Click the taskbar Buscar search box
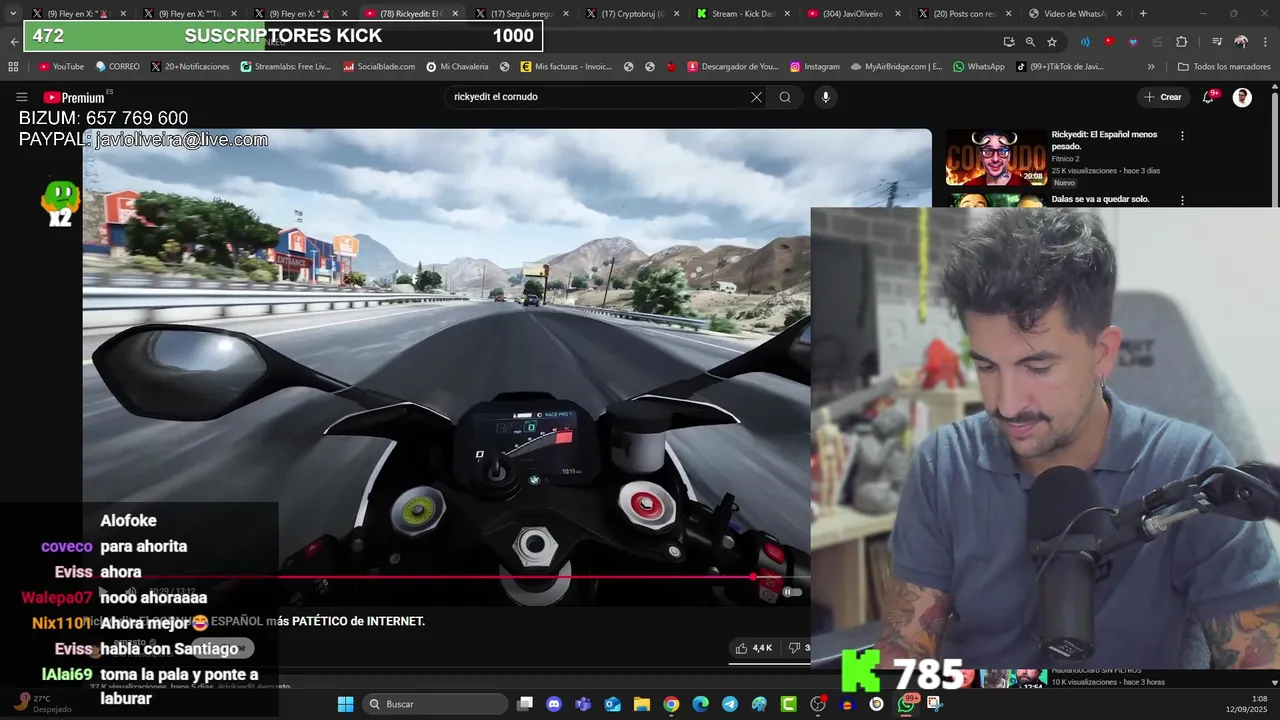 coord(435,704)
